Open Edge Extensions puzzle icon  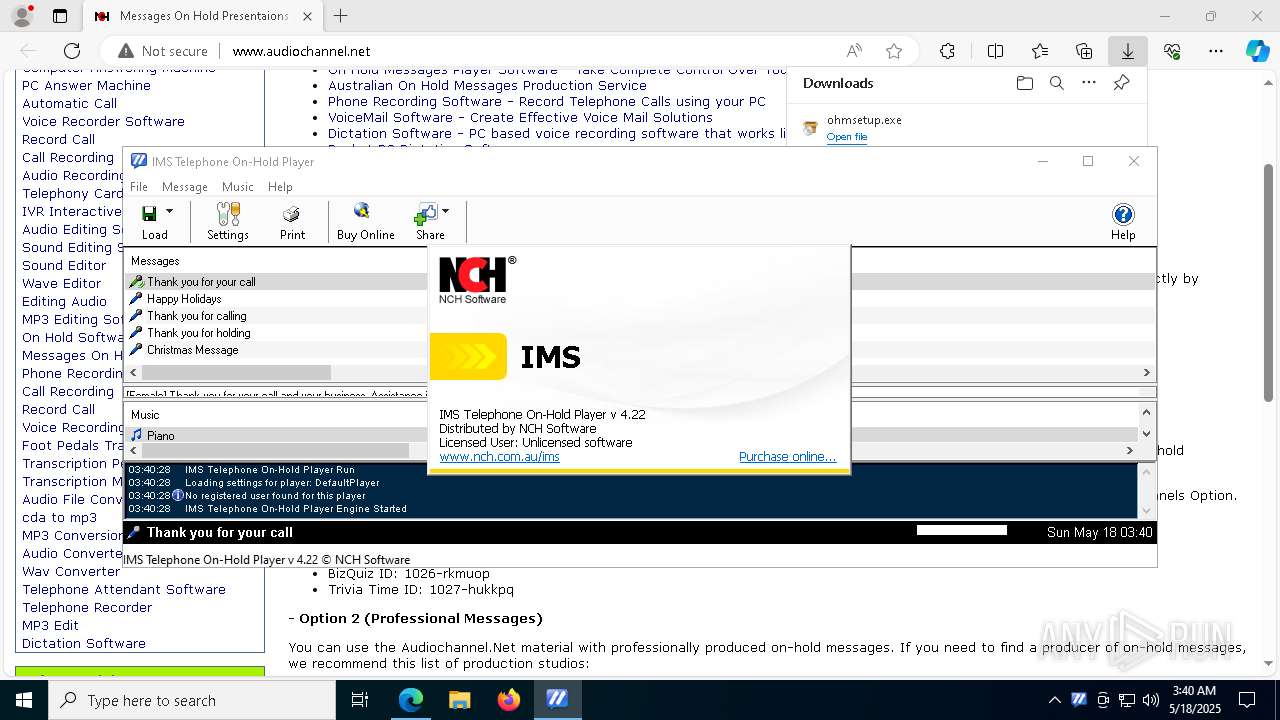coord(947,51)
